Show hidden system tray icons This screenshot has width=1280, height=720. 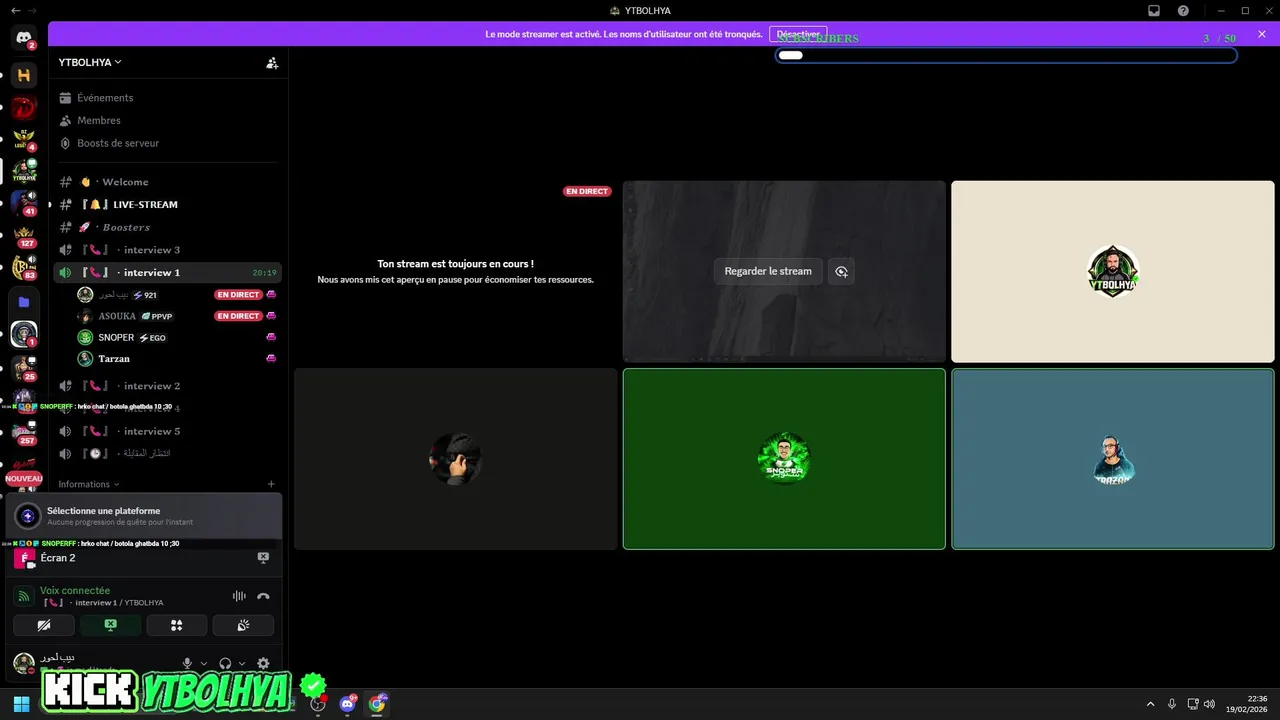pos(1150,704)
